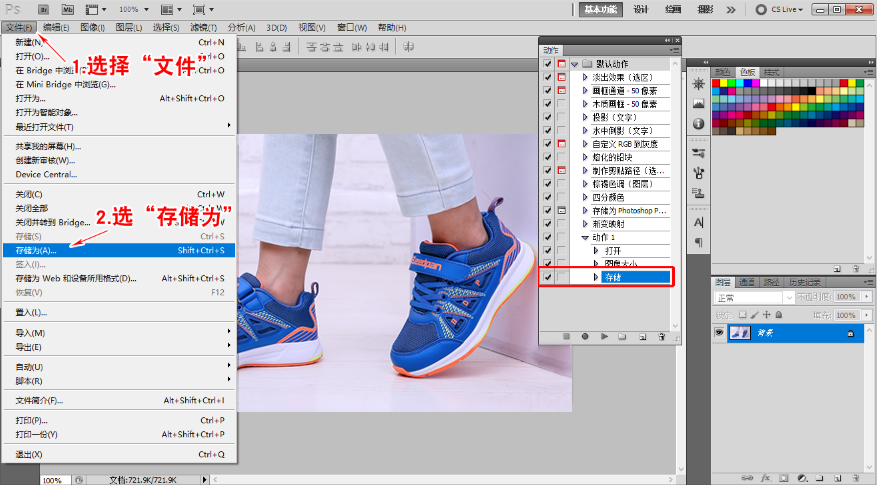This screenshot has width=877, height=485.
Task: Uncheck the 存储 action step checkbox
Action: [547, 277]
